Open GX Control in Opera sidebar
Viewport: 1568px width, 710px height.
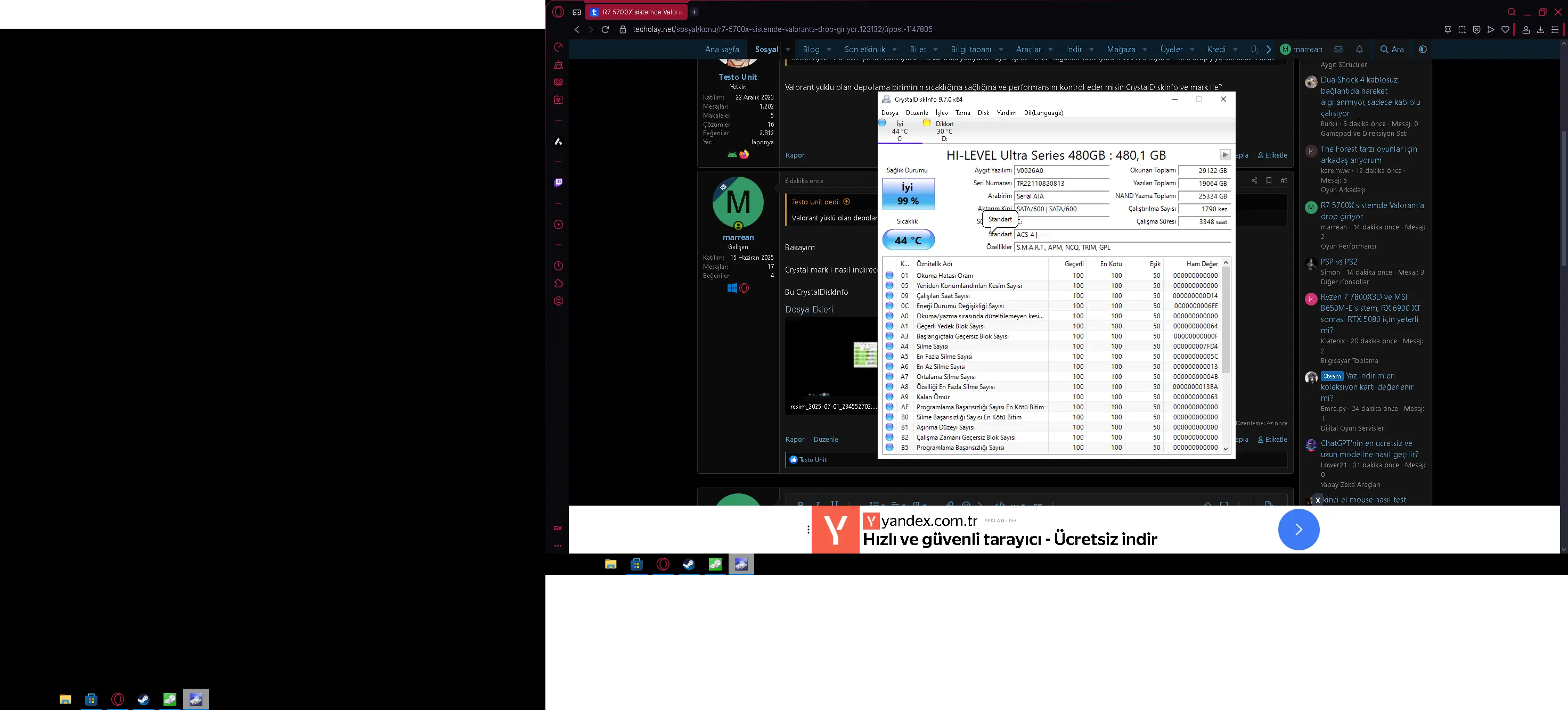click(x=558, y=47)
